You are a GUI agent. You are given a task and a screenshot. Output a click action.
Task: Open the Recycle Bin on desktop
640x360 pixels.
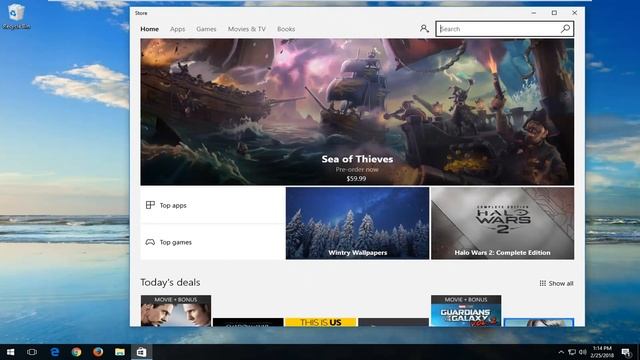16,16
